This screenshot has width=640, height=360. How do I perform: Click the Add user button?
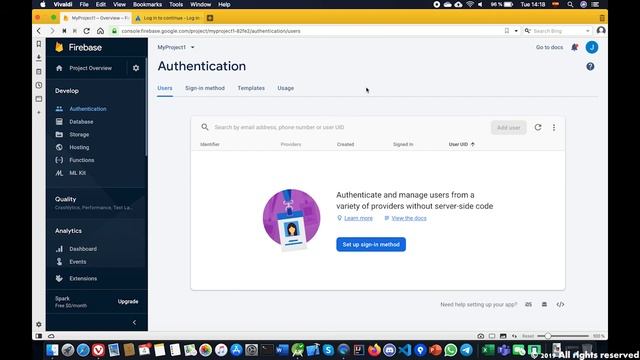point(509,128)
